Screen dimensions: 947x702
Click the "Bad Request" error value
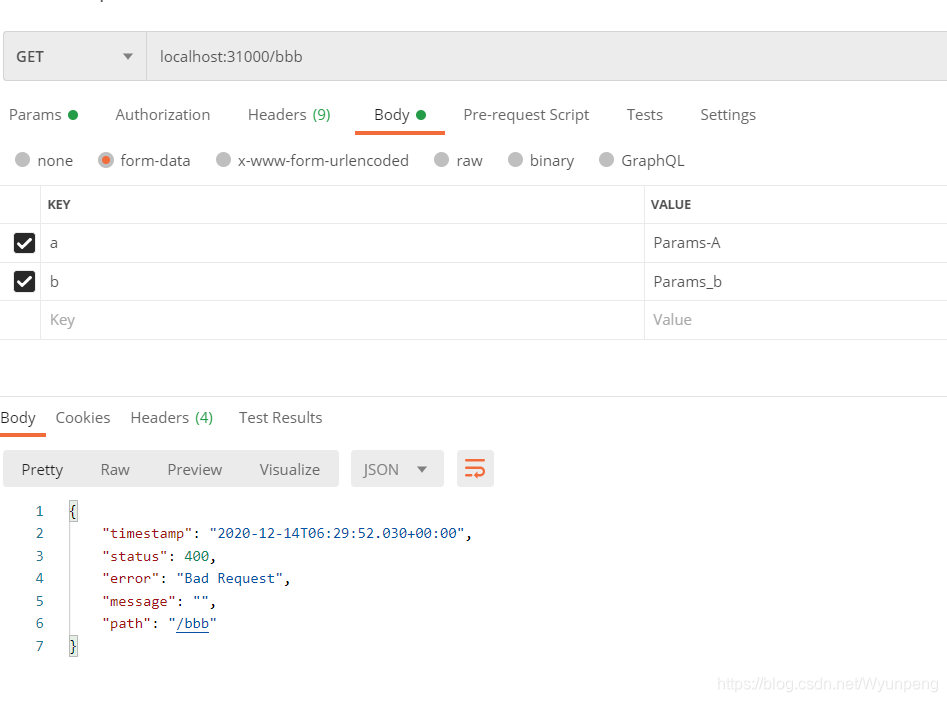[x=230, y=579]
